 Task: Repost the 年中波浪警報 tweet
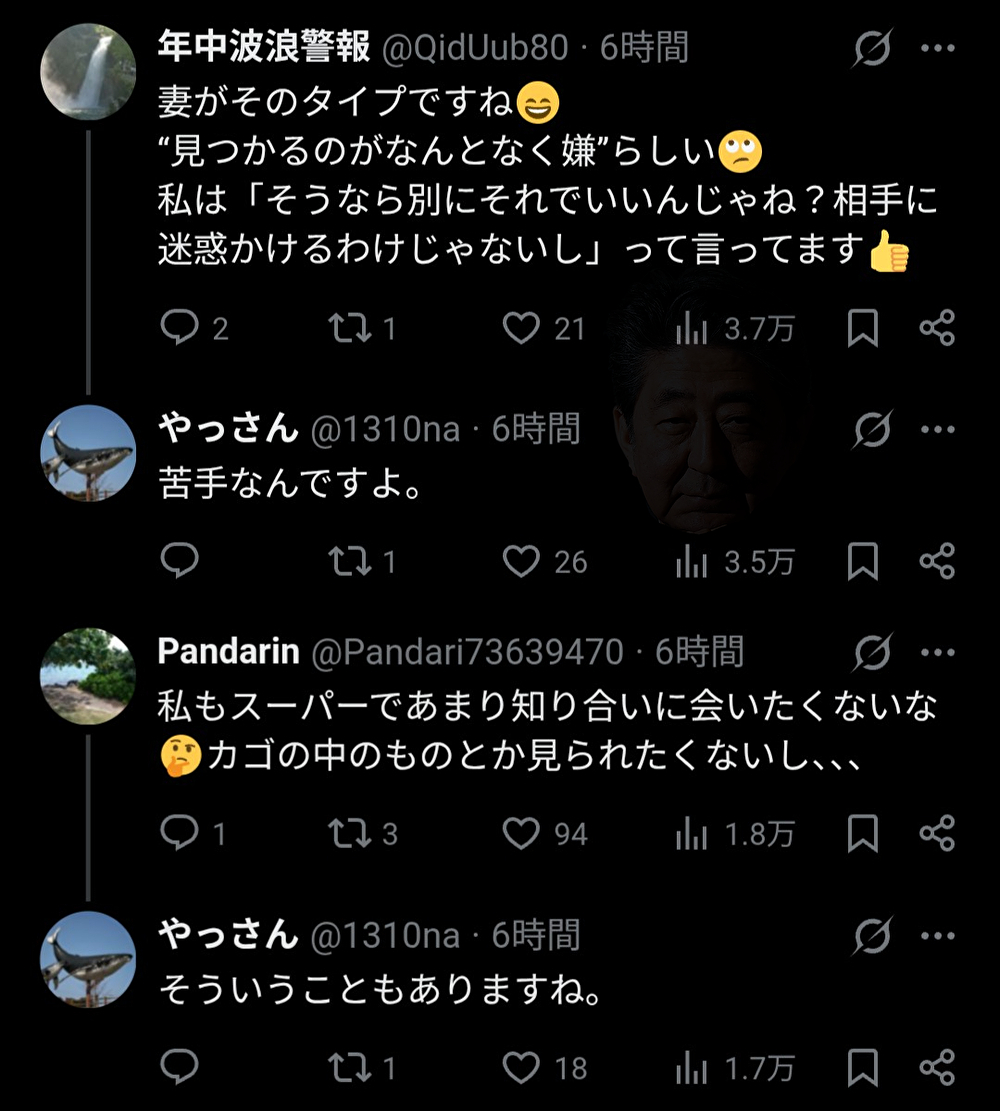click(x=348, y=327)
